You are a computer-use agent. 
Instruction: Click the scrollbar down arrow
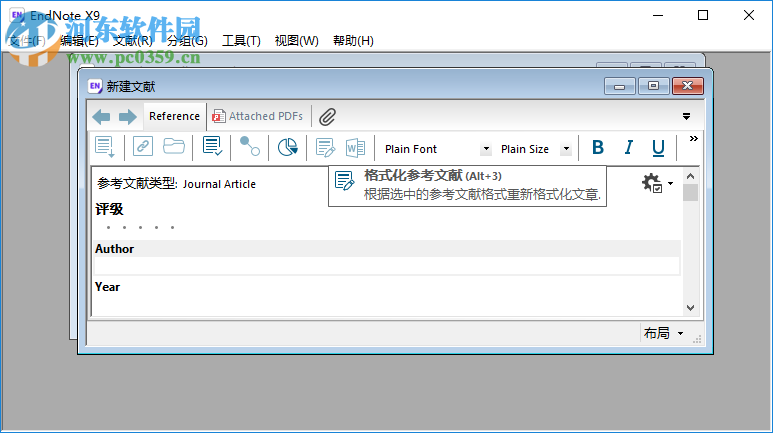[691, 308]
